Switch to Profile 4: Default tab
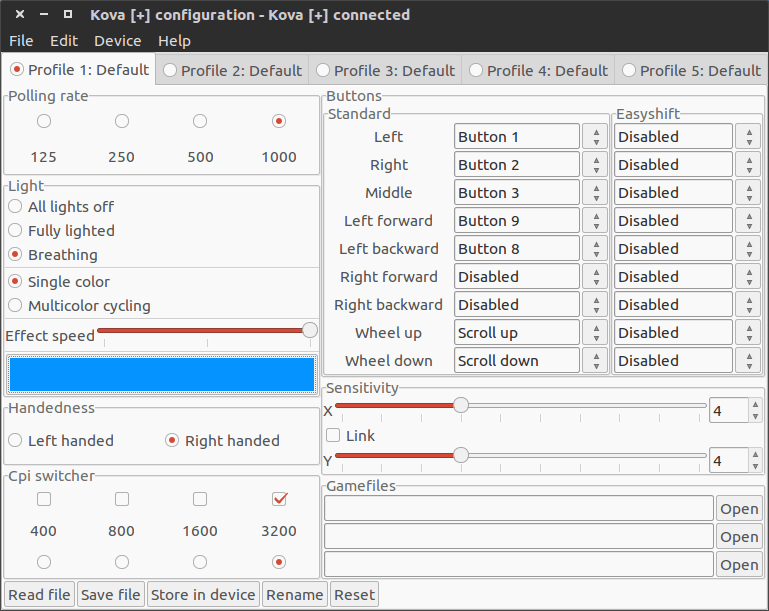This screenshot has height=611, width=769. point(538,71)
